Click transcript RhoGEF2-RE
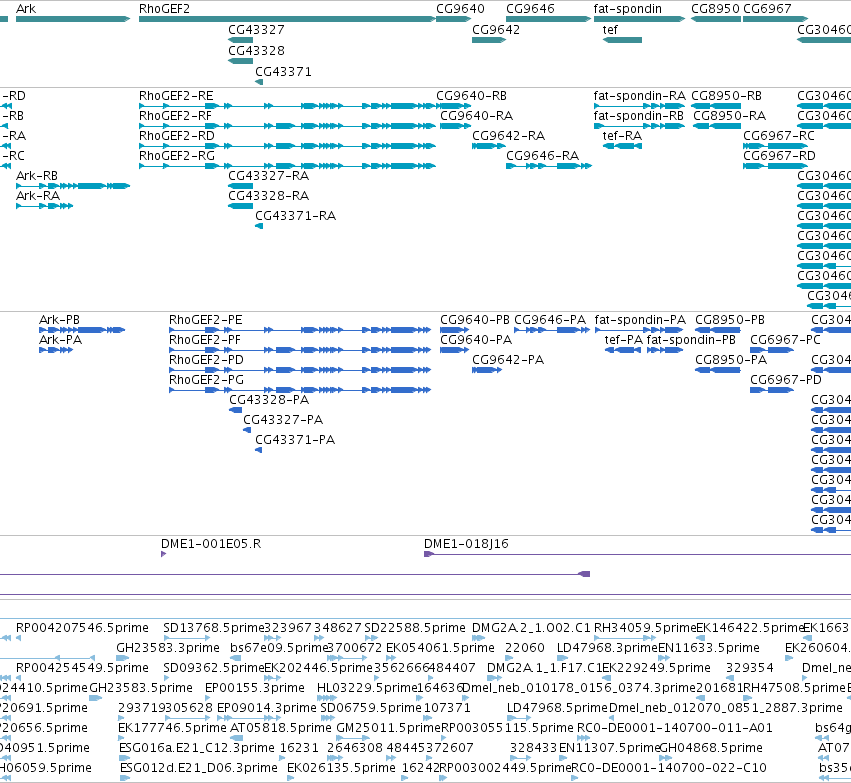This screenshot has height=783, width=851. click(x=287, y=106)
